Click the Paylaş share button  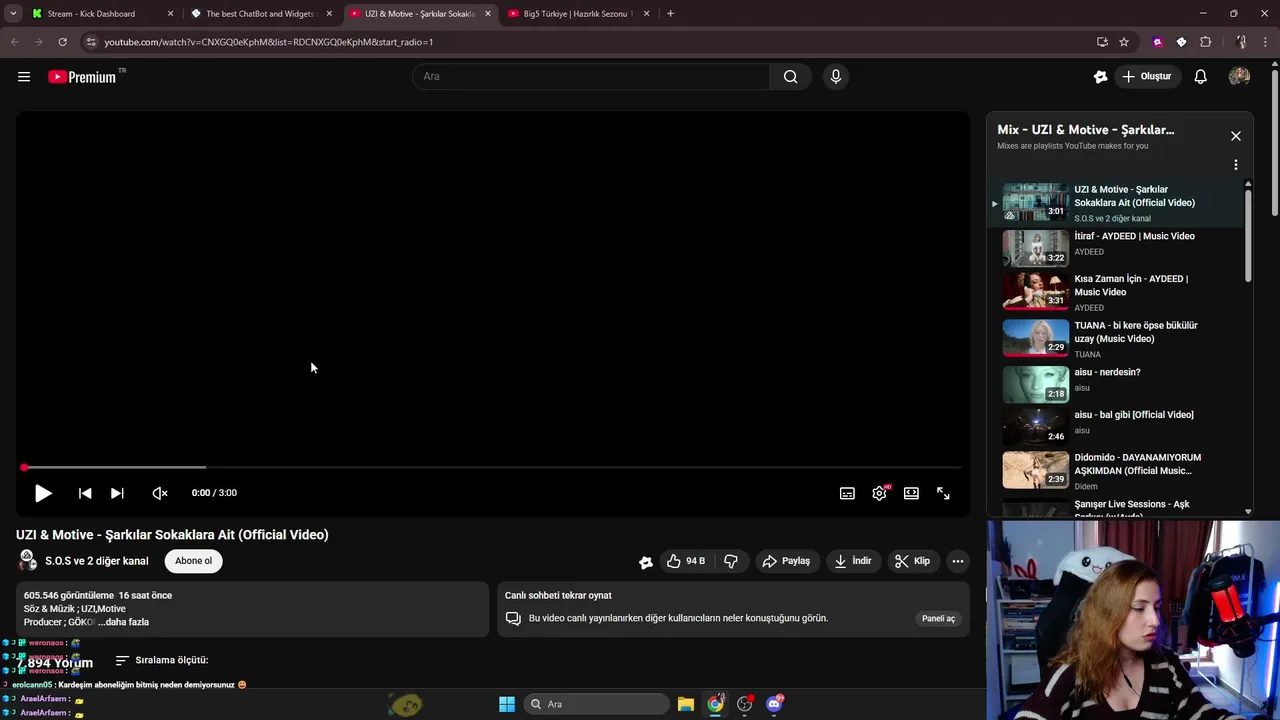[x=786, y=561]
